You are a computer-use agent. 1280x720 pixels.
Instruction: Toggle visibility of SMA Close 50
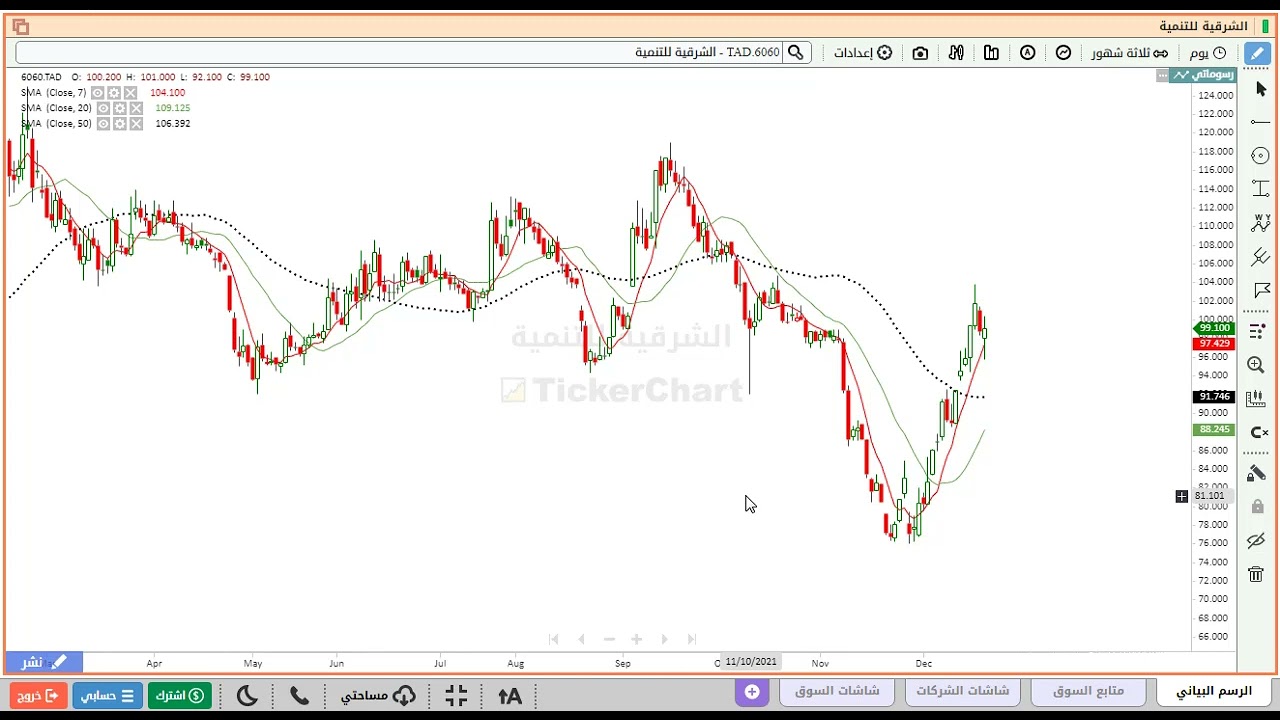pos(104,124)
